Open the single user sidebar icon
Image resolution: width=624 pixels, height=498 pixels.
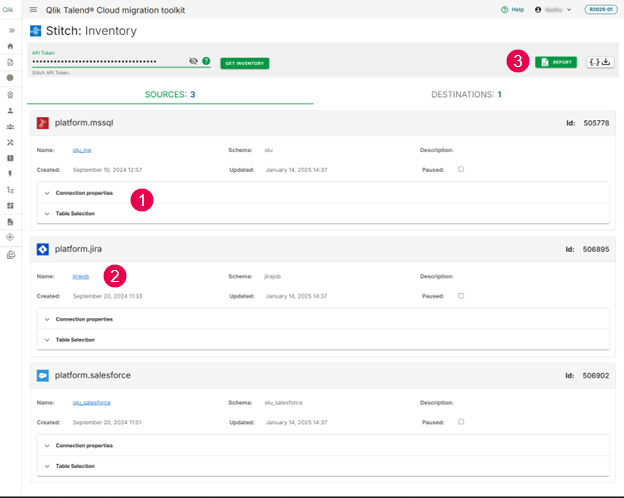[10, 111]
